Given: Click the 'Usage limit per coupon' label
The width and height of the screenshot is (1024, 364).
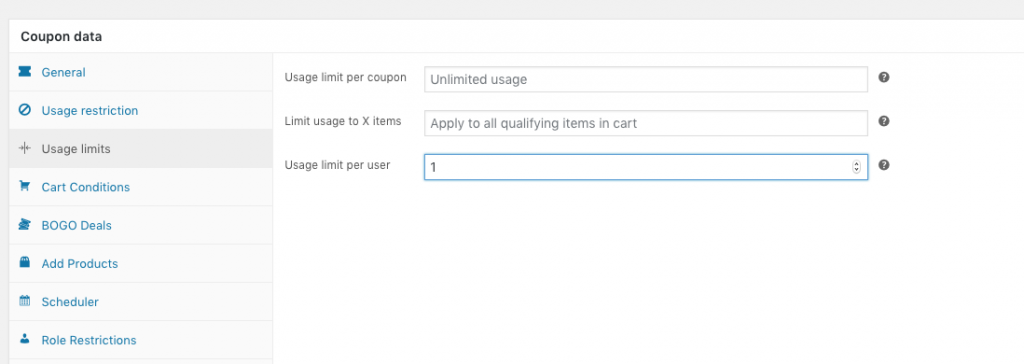Looking at the screenshot, I should tap(345, 77).
